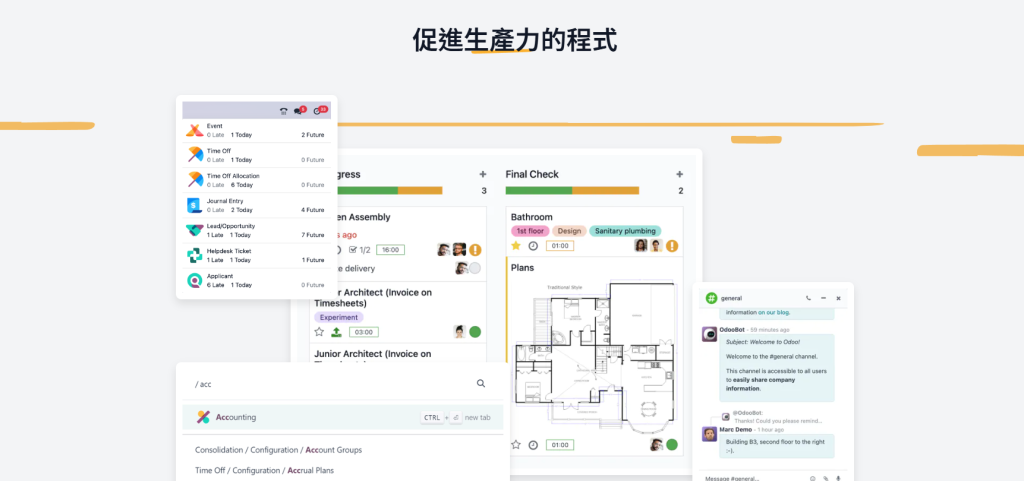Screen dimensions: 1024x481
Task: Click '6 Today' in the Time Off Allocation row
Action: click(x=241, y=185)
